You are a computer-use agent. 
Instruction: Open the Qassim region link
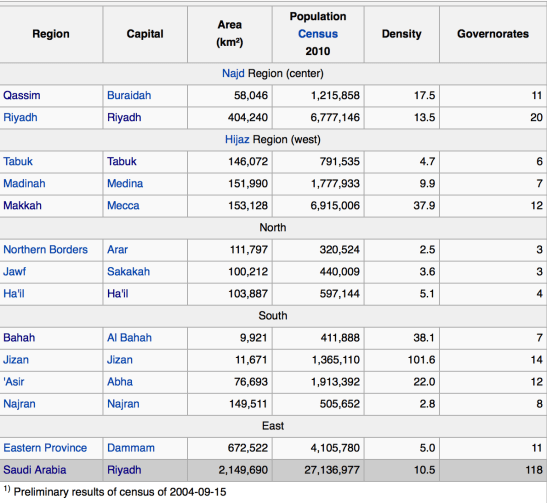pyautogui.click(x=22, y=96)
